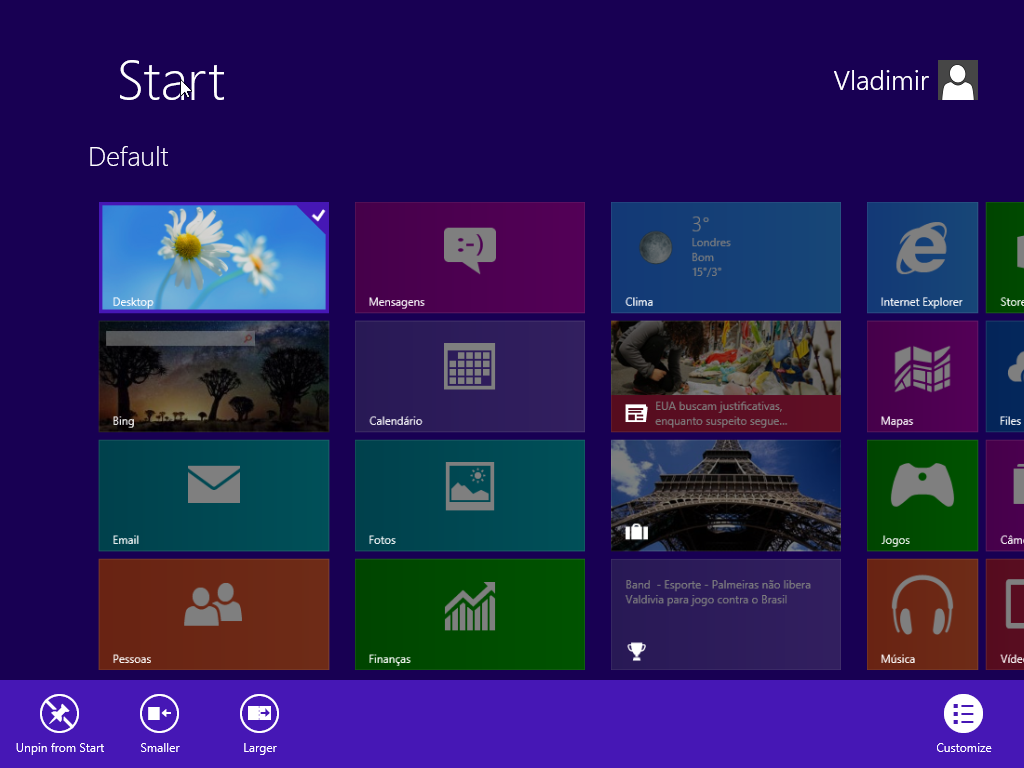Click the Larger tile size button
Viewport: 1024px width, 768px height.
[259, 724]
